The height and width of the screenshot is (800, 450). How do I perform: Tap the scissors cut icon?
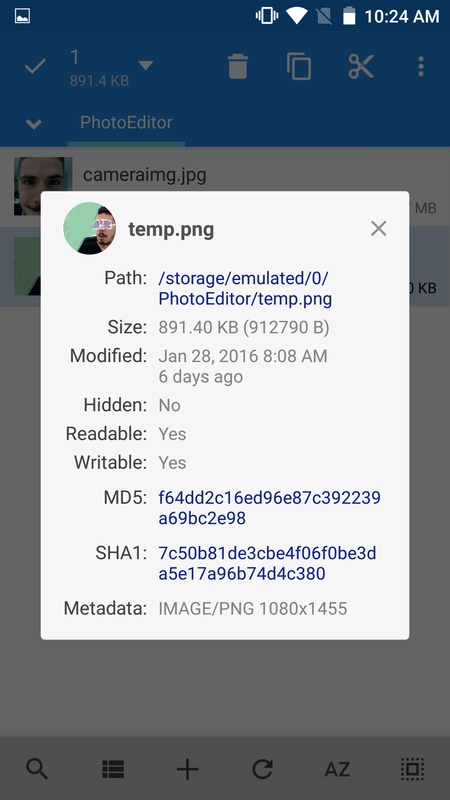coord(361,66)
